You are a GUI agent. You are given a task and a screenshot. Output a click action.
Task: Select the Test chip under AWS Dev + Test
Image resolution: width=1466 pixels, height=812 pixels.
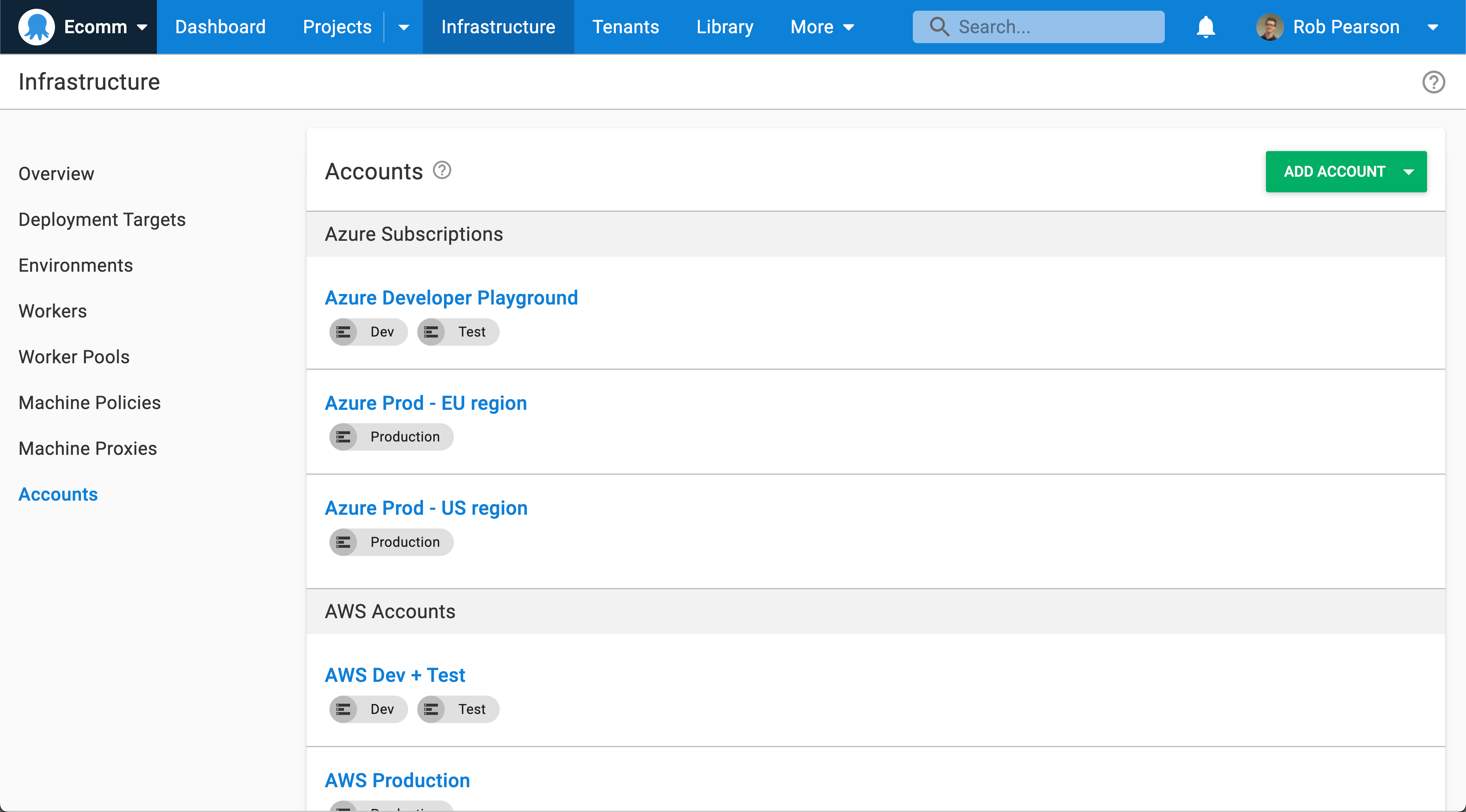(x=458, y=709)
